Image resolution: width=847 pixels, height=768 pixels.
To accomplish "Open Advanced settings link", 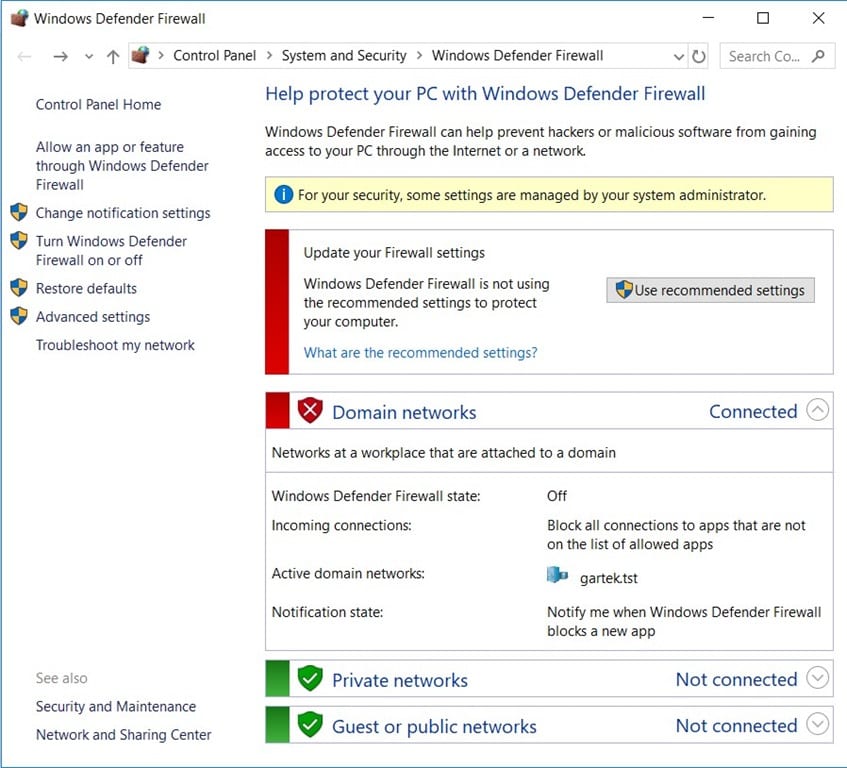I will click(93, 316).
